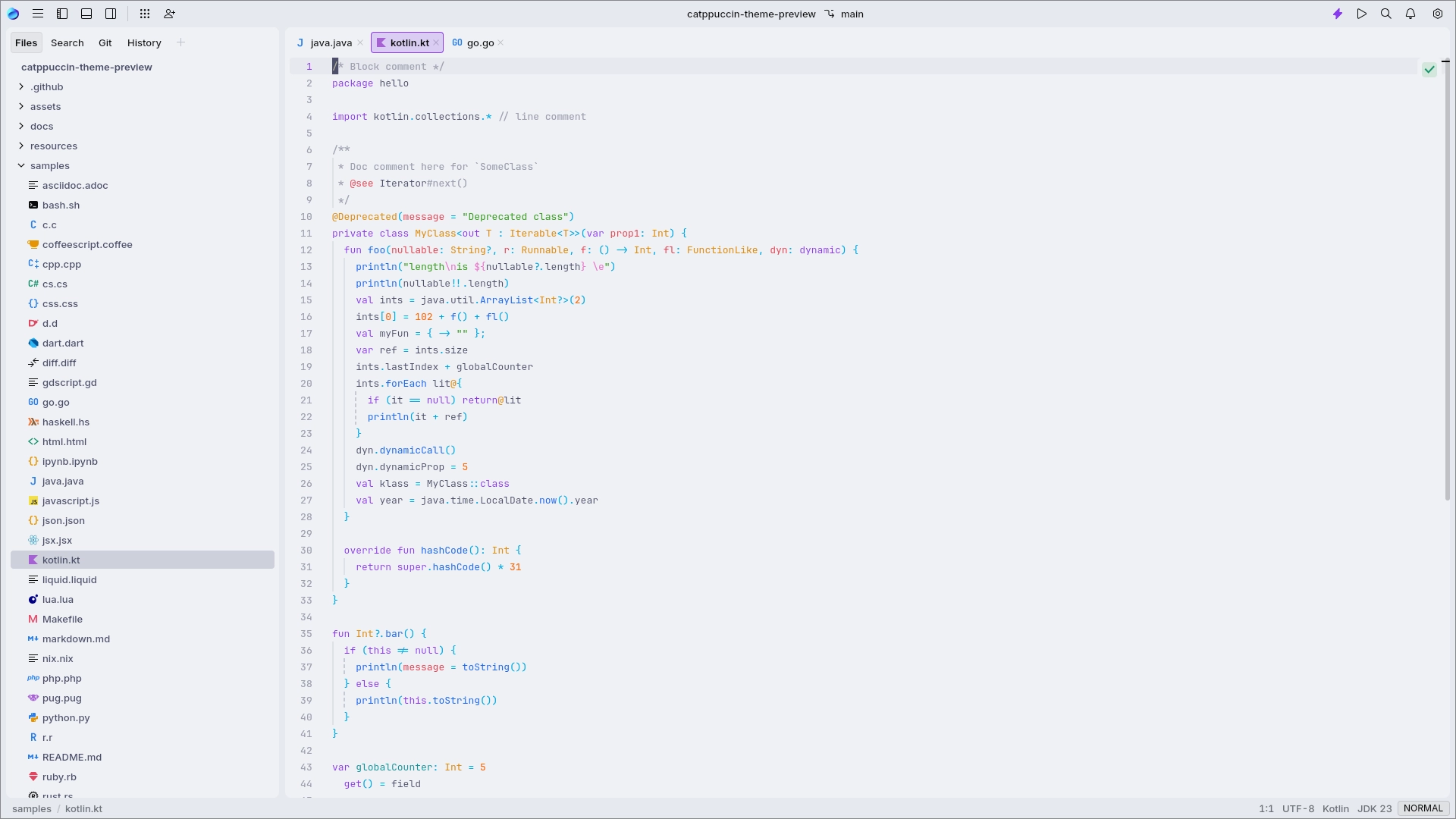The width and height of the screenshot is (1456, 819).
Task: Click the editor vertical scrollbar
Action: (x=1446, y=281)
